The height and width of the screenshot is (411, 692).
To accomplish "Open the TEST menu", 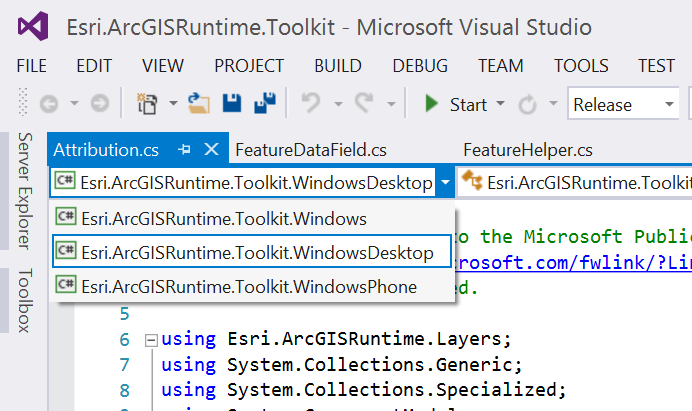I will [656, 66].
